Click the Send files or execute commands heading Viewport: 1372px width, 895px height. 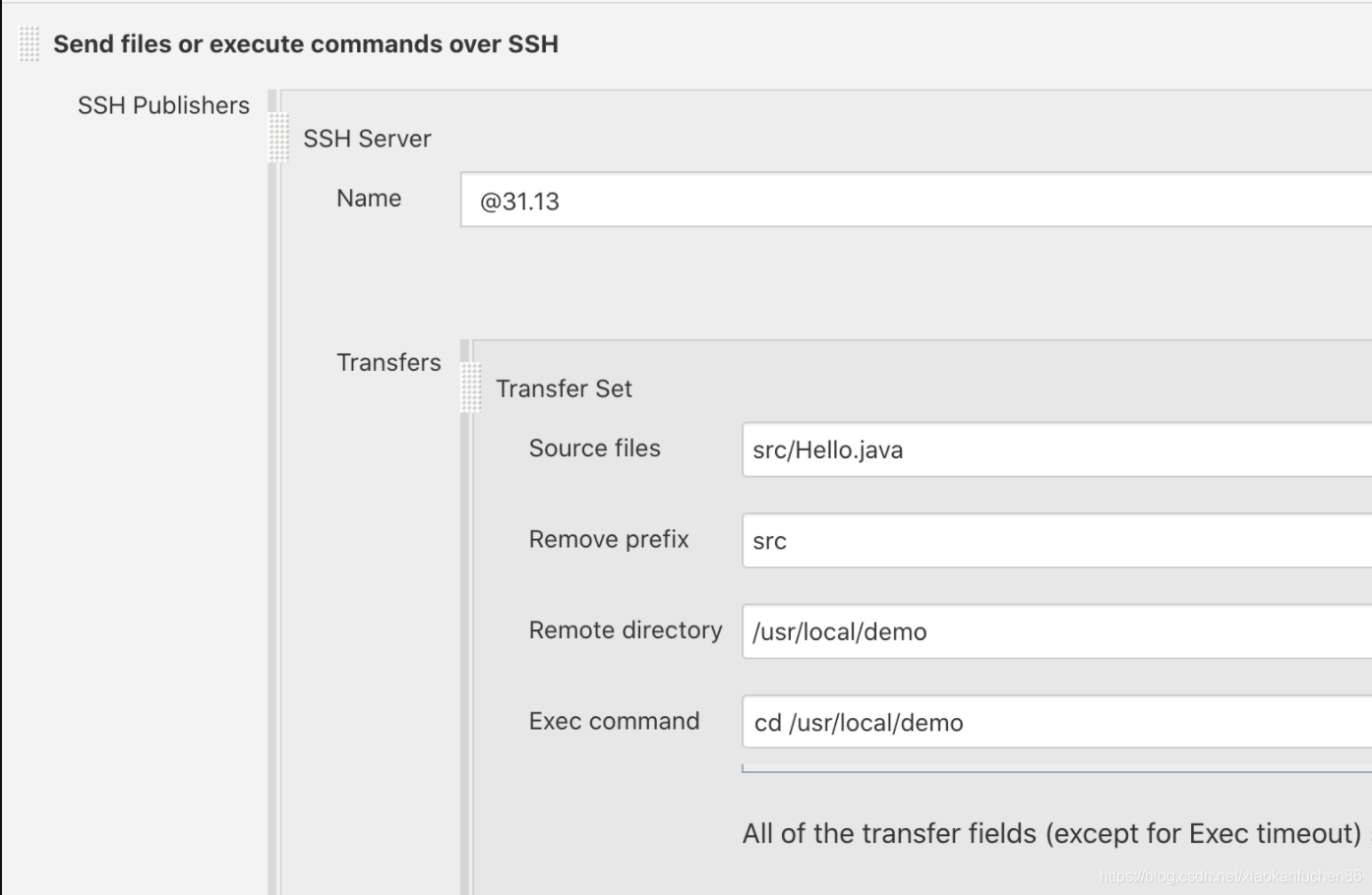pos(306,44)
